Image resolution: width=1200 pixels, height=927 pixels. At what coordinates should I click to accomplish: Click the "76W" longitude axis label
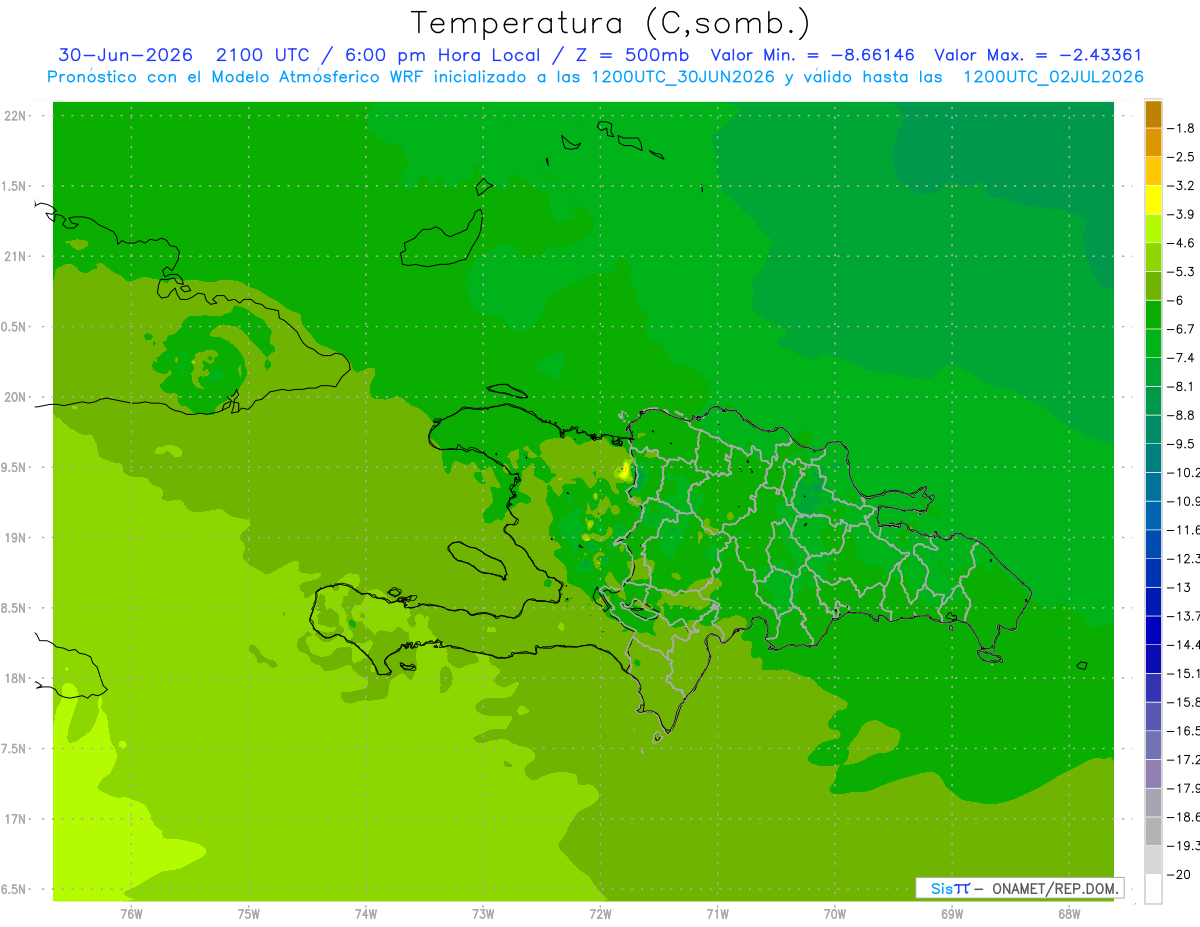point(131,914)
